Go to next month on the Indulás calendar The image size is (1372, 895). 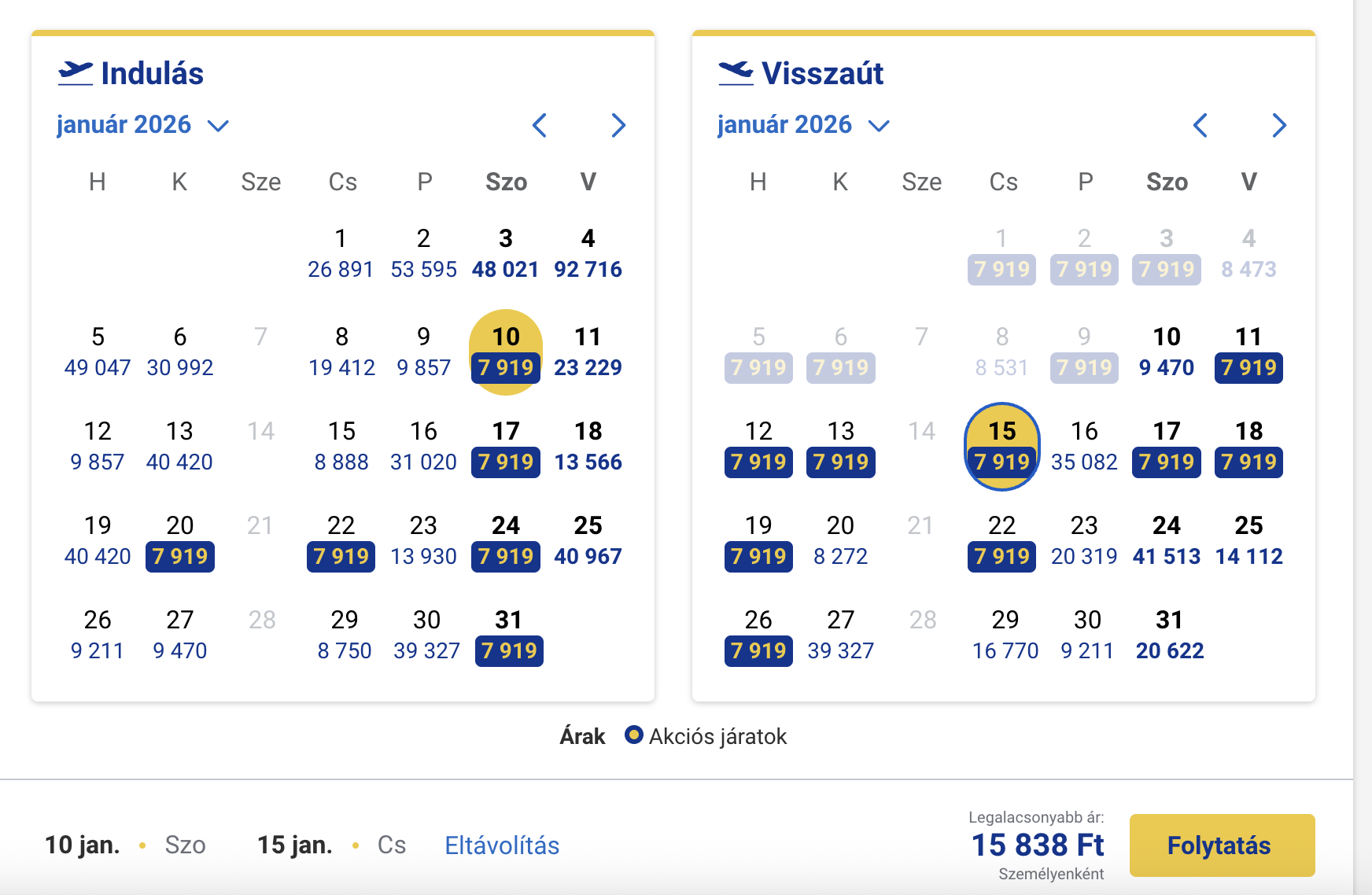tap(619, 125)
